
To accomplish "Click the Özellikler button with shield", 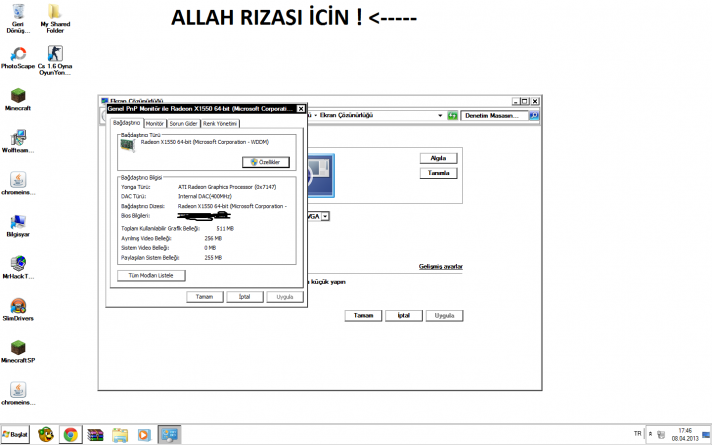I will [266, 162].
